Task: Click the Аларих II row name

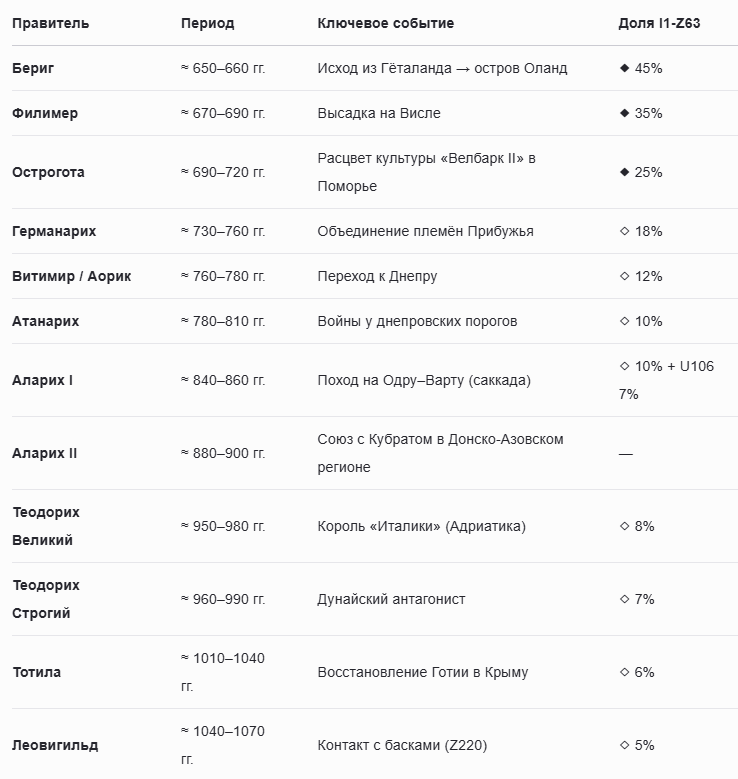Action: 45,453
